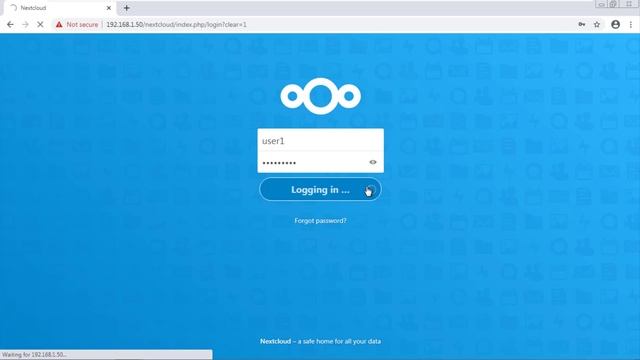Minimize the browser window
Viewport: 640px width, 360px height.
point(600,4)
